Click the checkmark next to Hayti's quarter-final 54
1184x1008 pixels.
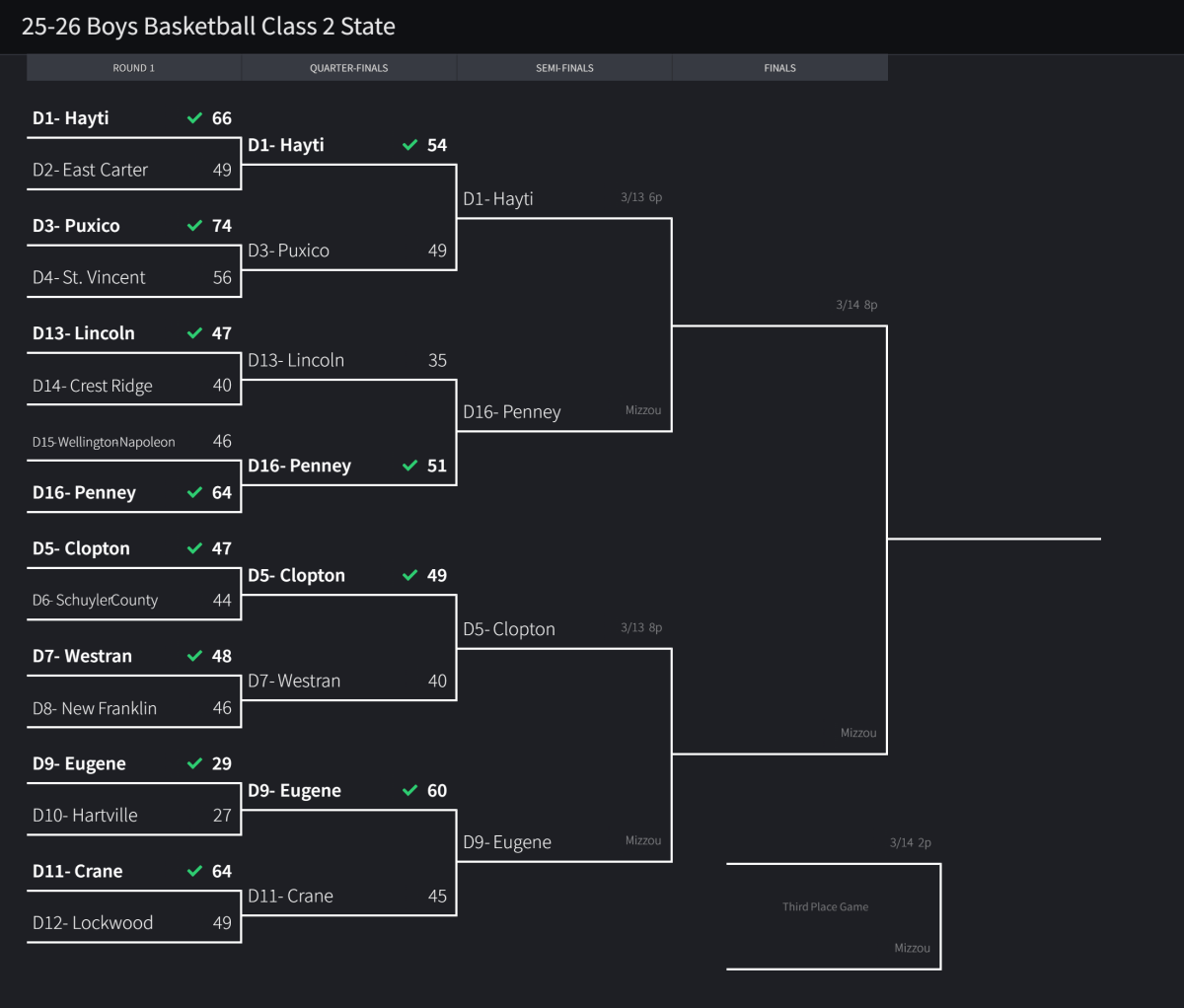click(x=409, y=145)
